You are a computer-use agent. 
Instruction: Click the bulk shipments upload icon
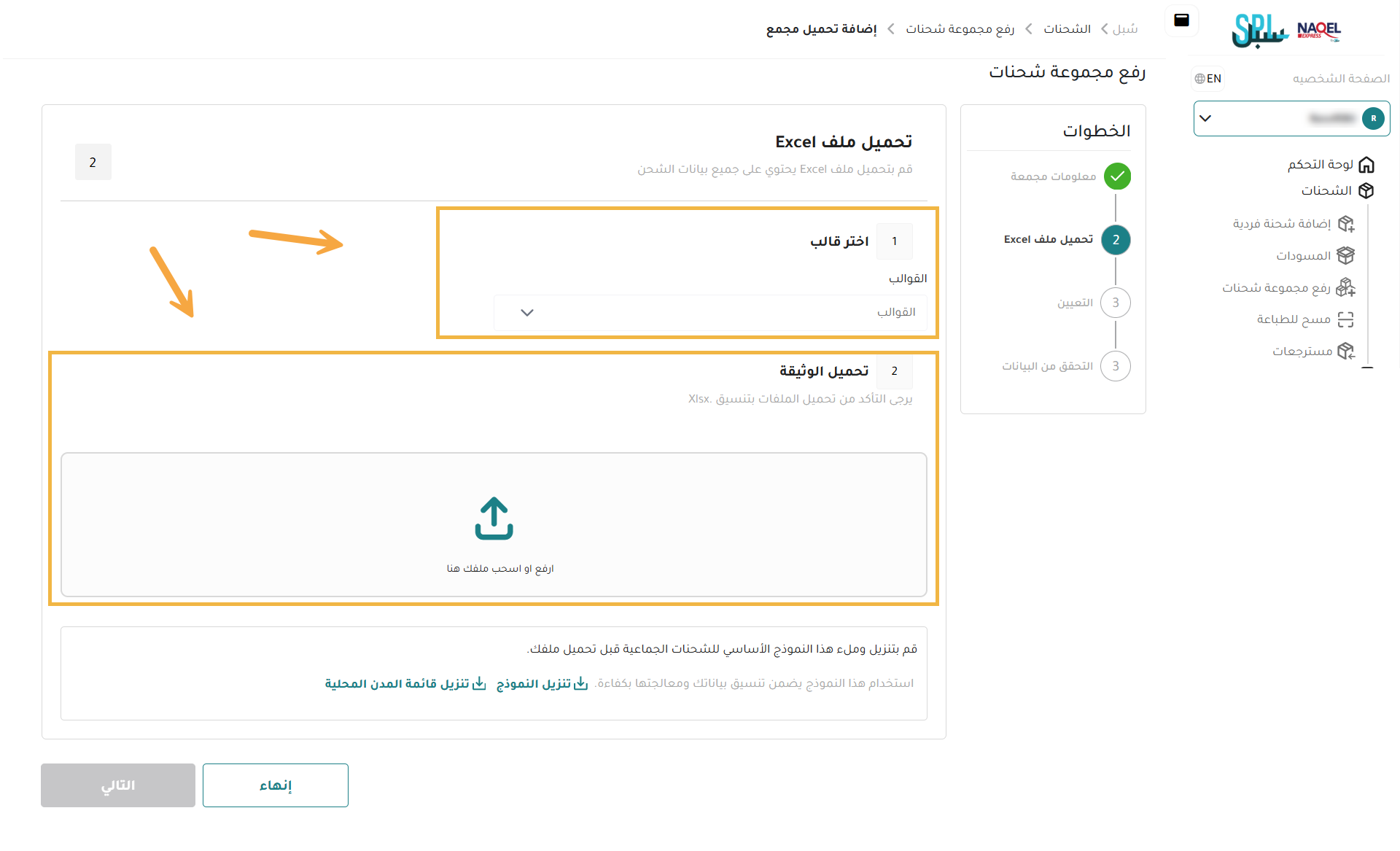pyautogui.click(x=1346, y=288)
